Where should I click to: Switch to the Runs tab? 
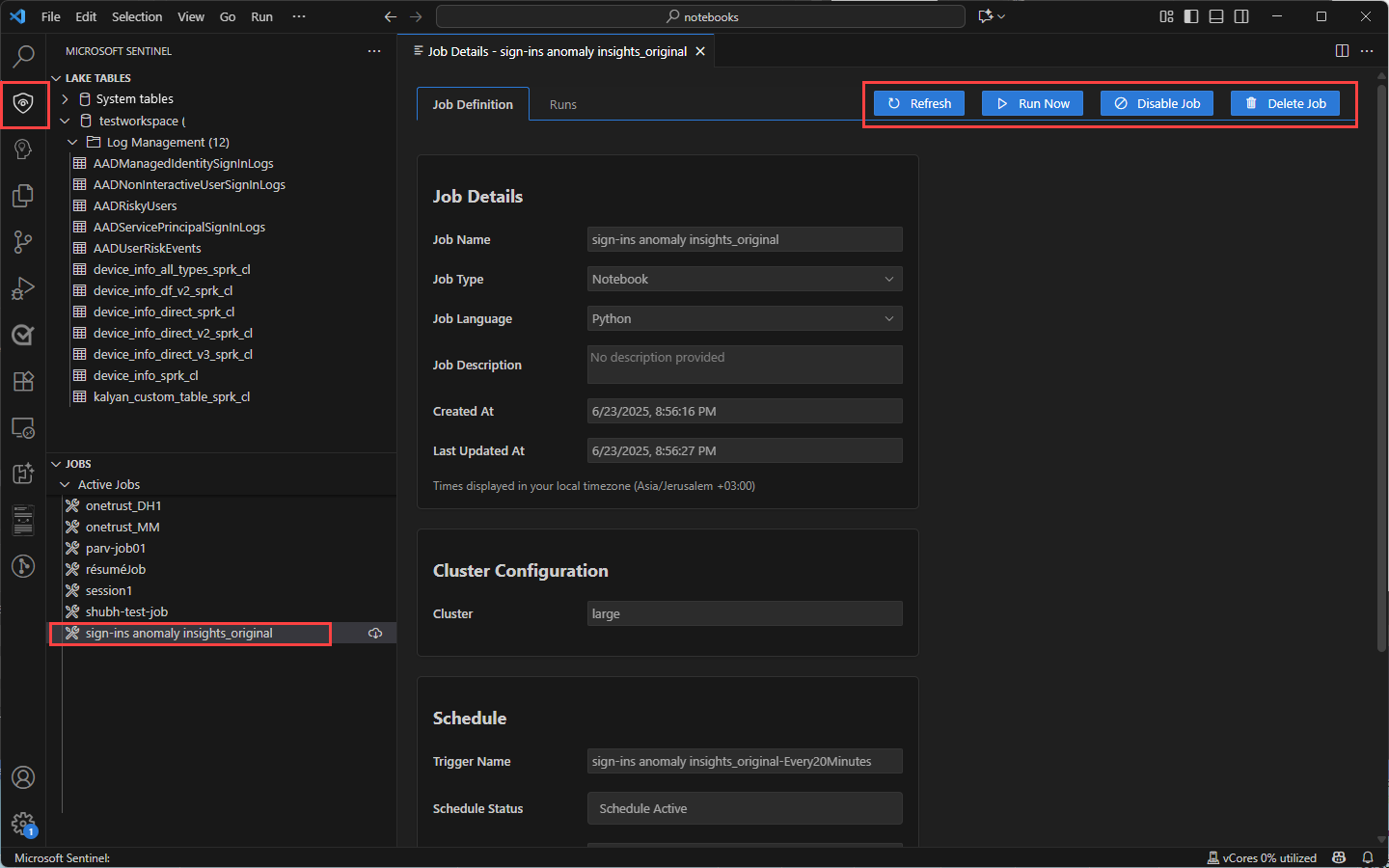[562, 104]
